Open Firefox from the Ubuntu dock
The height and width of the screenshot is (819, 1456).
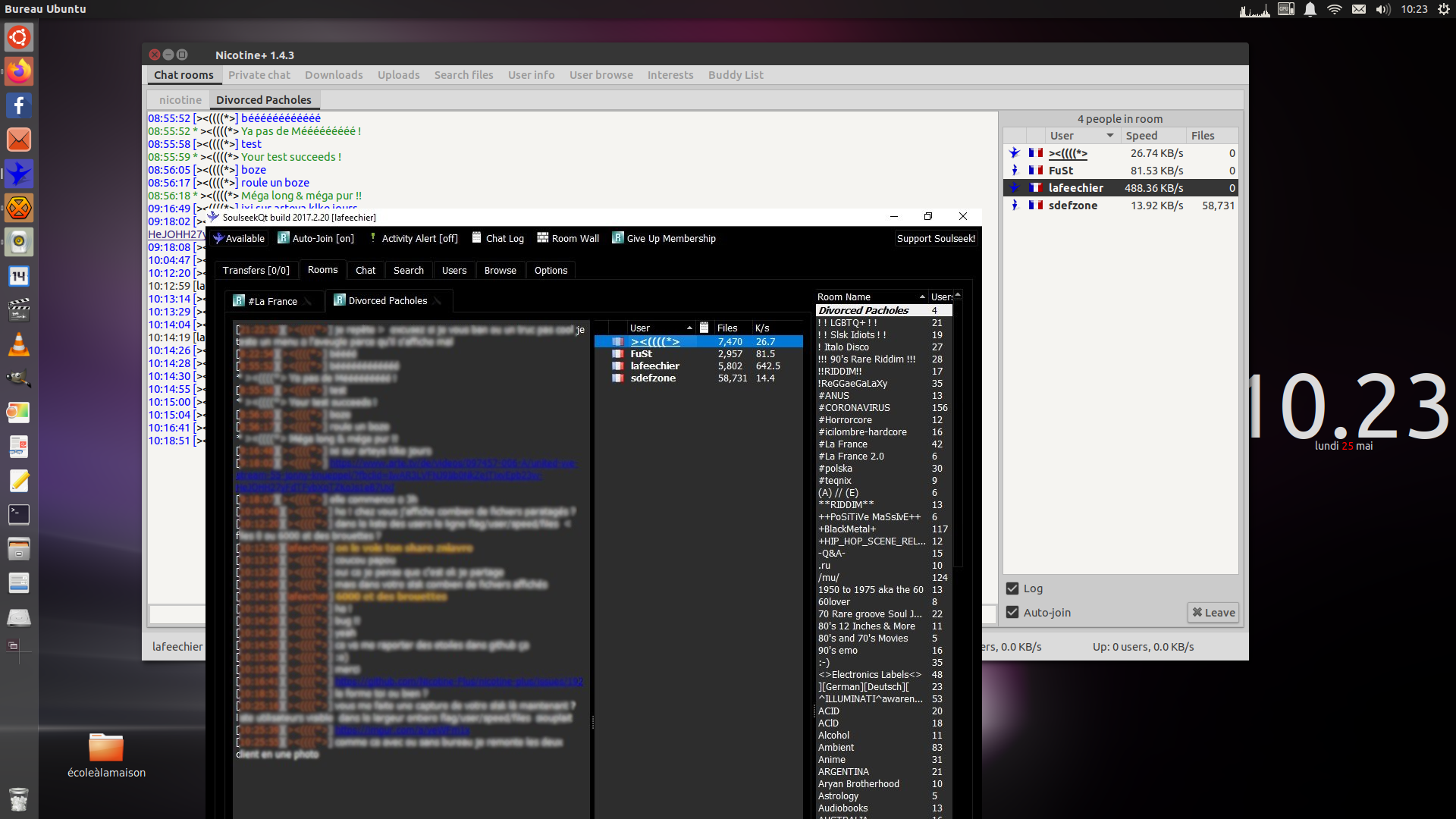[x=19, y=71]
